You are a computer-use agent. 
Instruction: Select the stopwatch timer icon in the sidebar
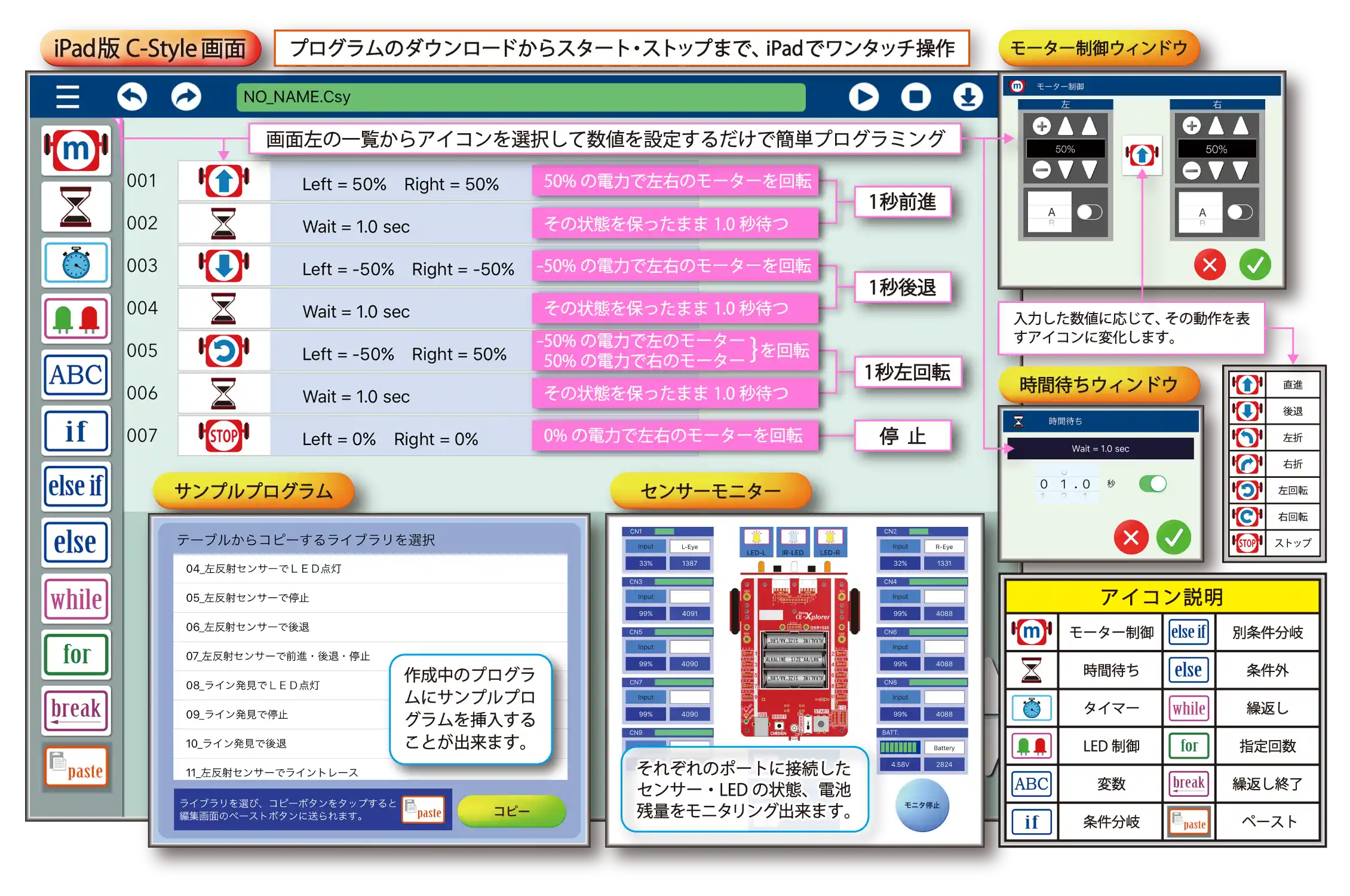76,263
